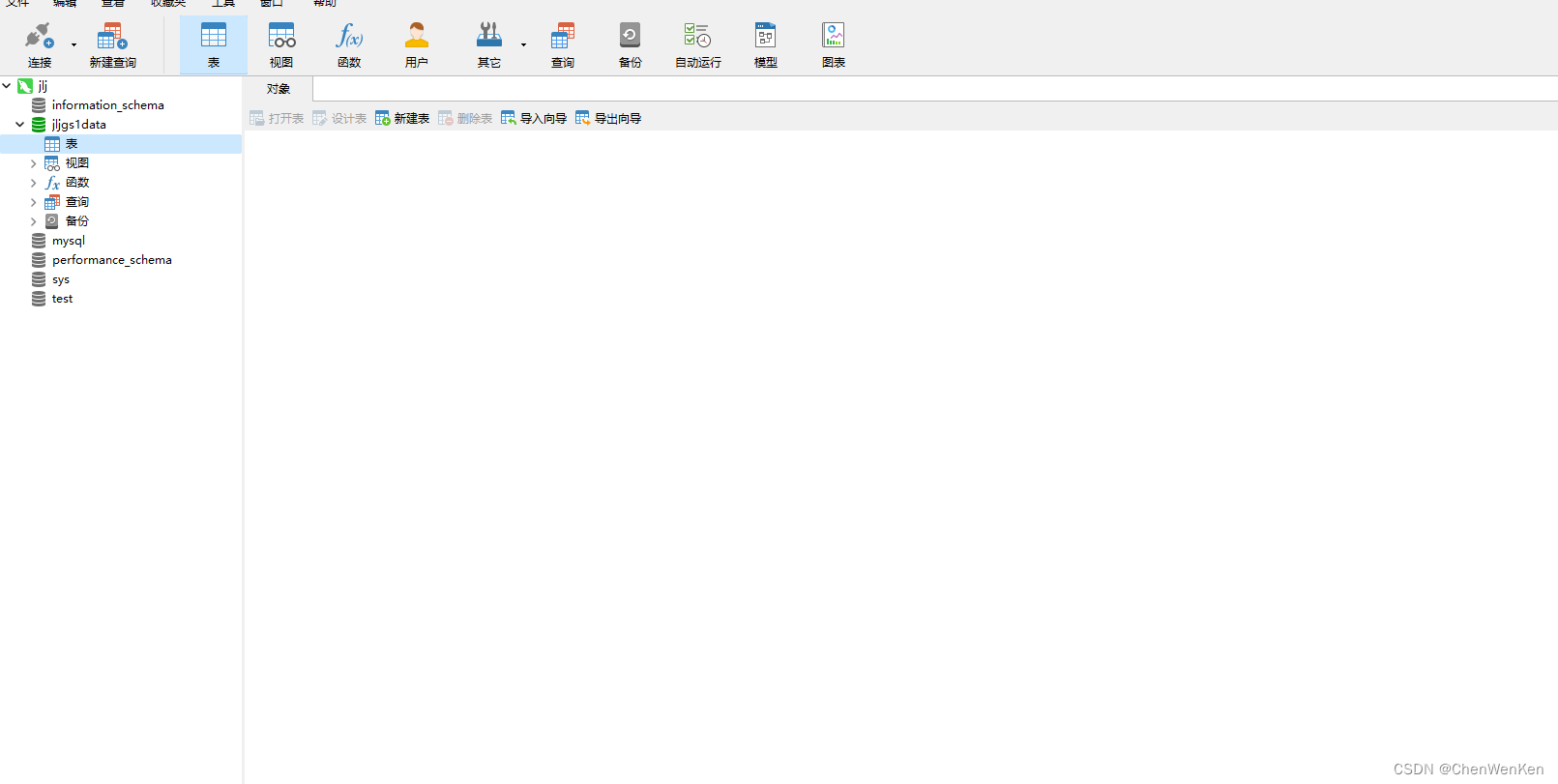Open the 收藏夹 menu

pos(168,4)
